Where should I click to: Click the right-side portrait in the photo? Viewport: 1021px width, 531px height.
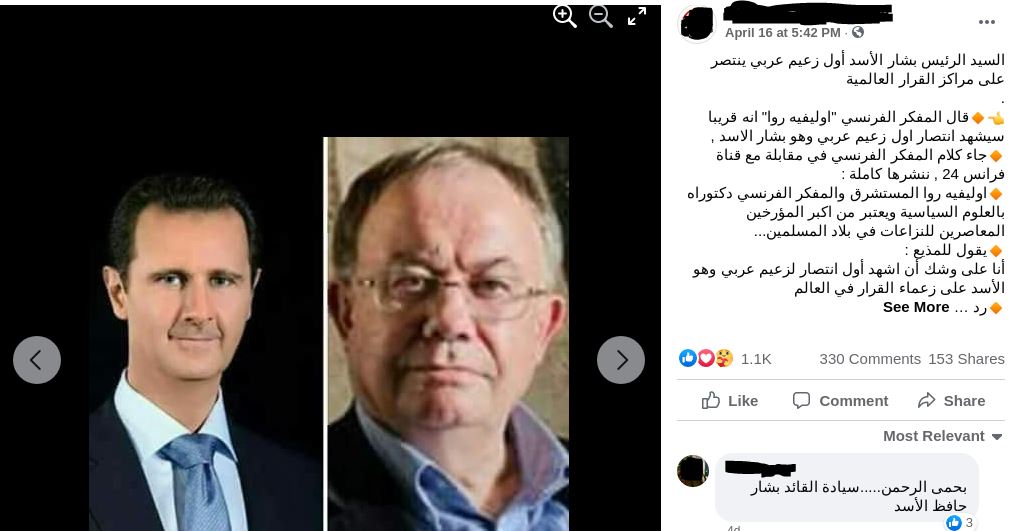(x=447, y=334)
